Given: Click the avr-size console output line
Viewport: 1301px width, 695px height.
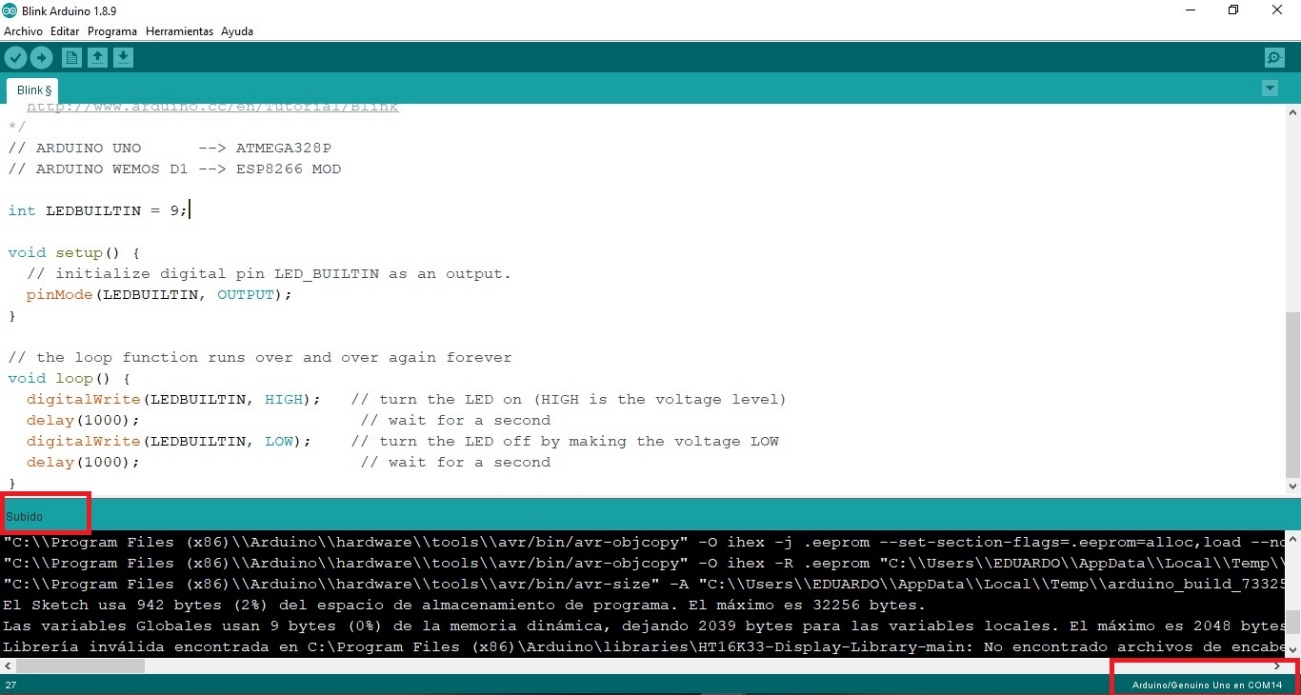Looking at the screenshot, I should click(643, 584).
